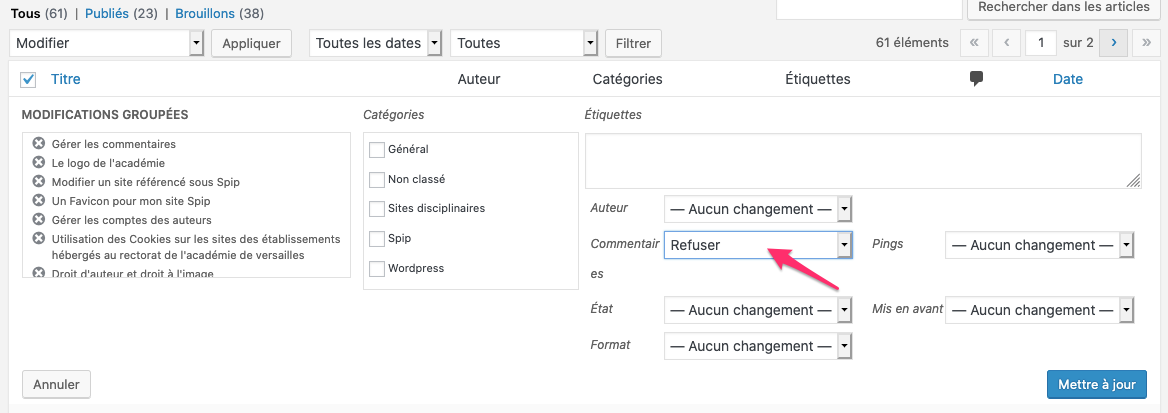Sort articles by the Date column

point(1067,79)
